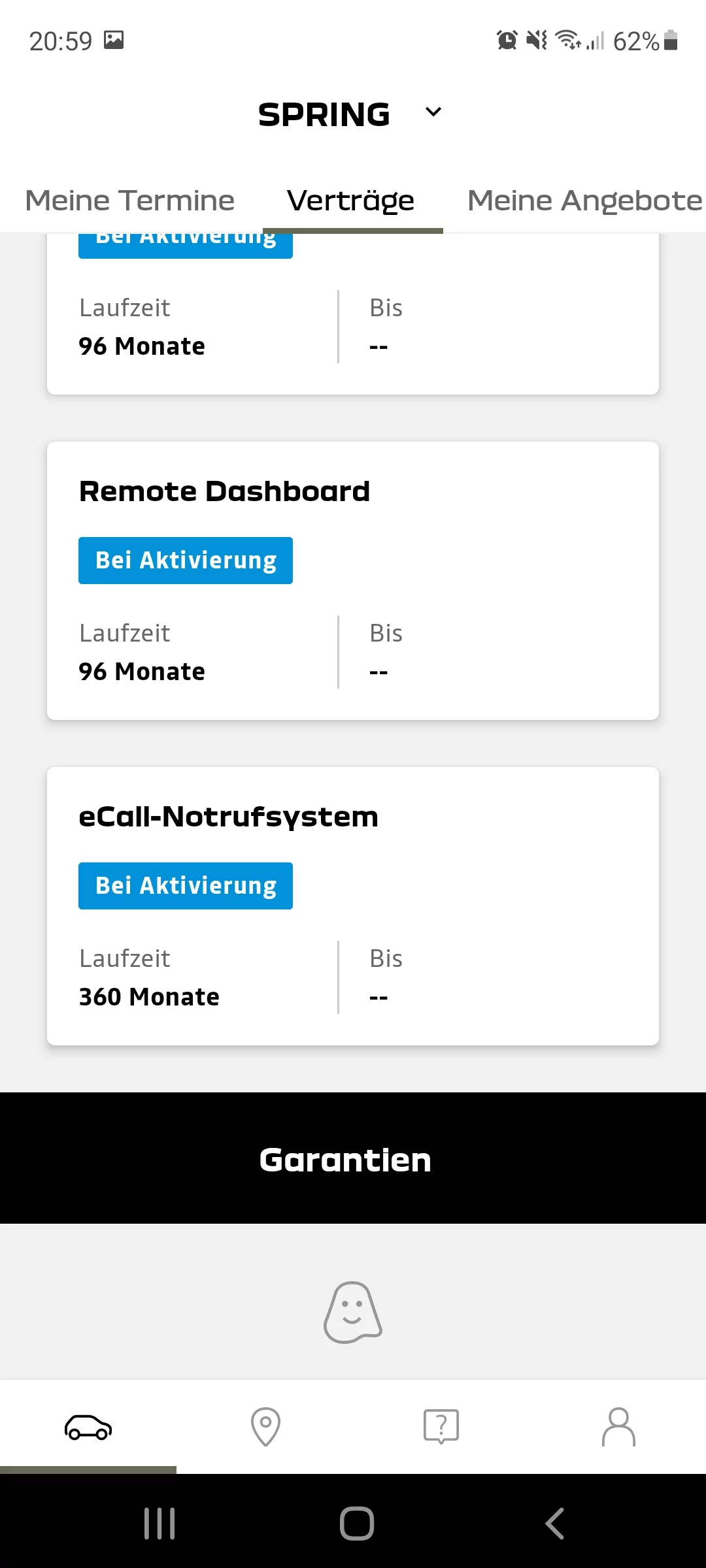Tap the screenshot image notification icon
The height and width of the screenshot is (1568, 706).
click(114, 41)
